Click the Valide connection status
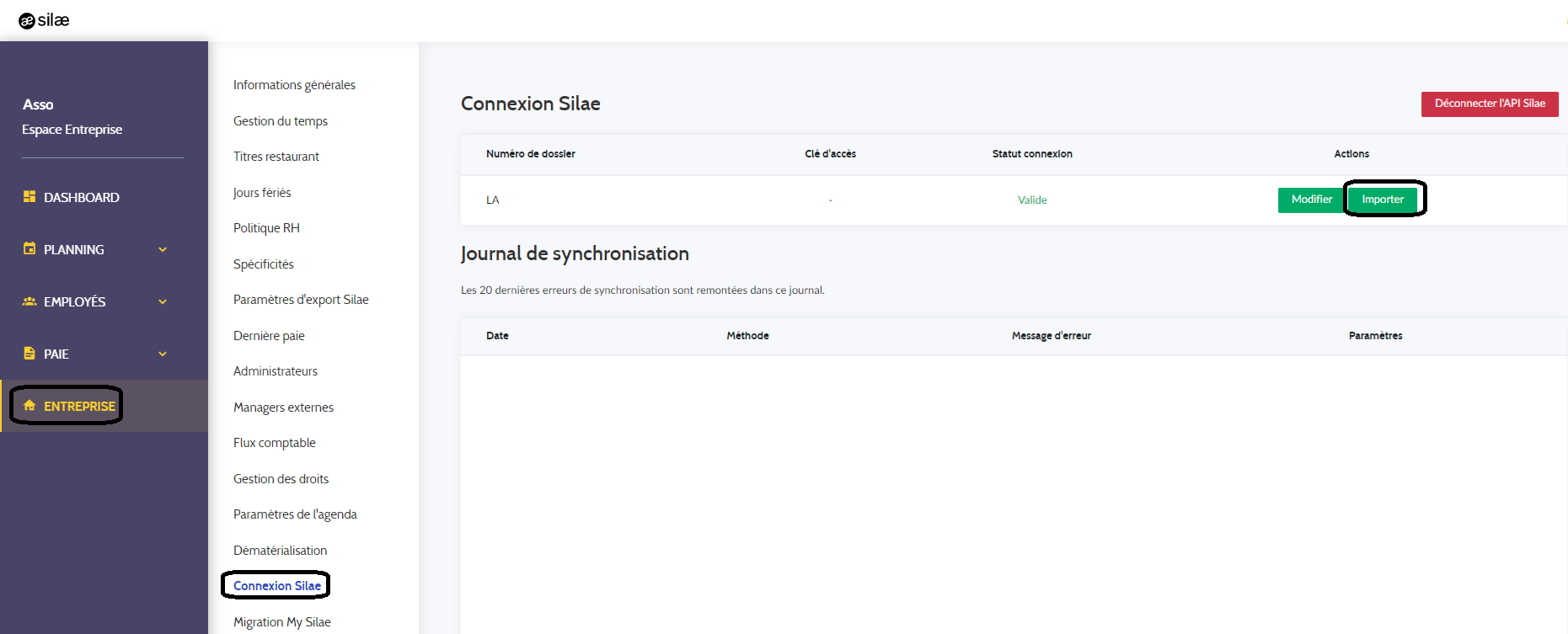The image size is (1568, 634). pyautogui.click(x=1032, y=200)
